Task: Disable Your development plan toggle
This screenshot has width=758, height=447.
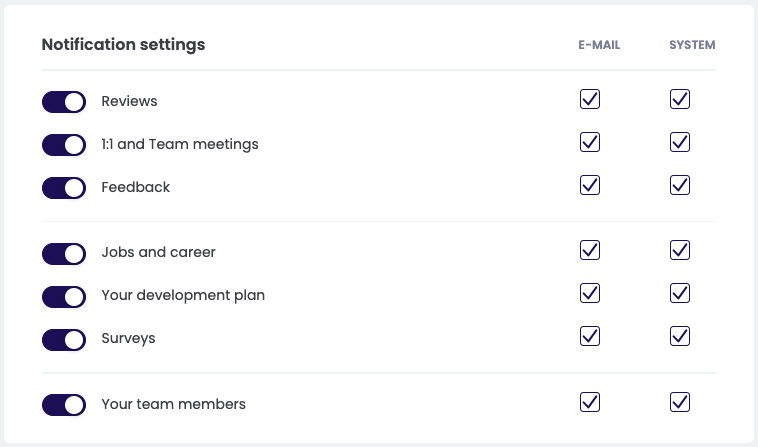Action: [x=64, y=296]
